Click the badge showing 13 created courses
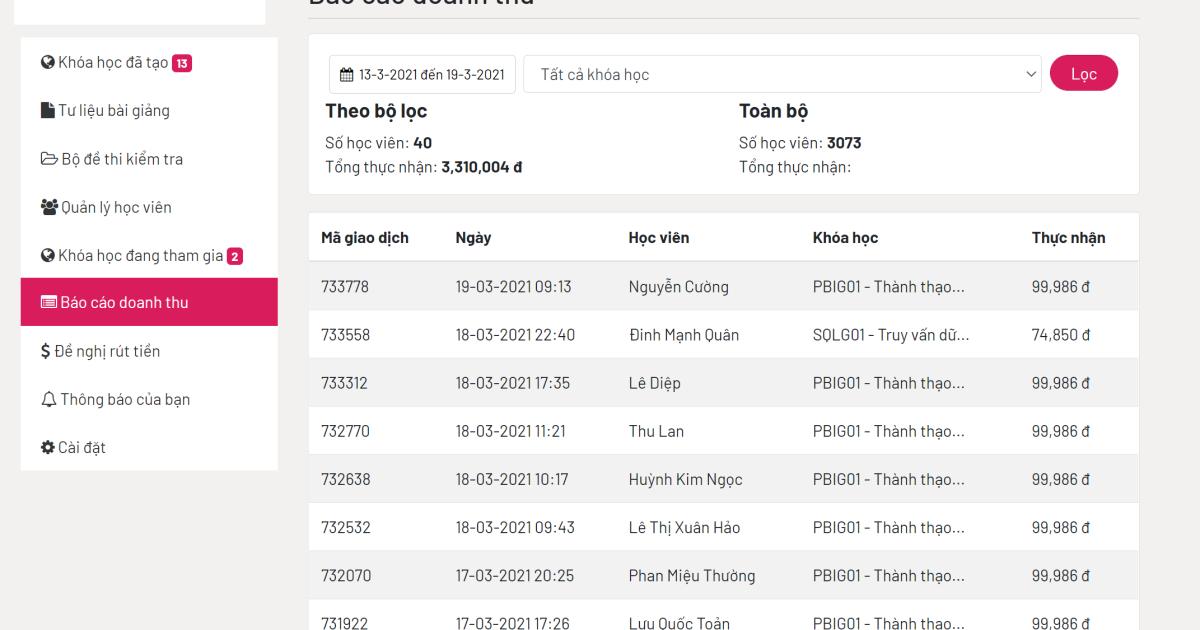Screen dimensions: 1200x630 tap(180, 62)
